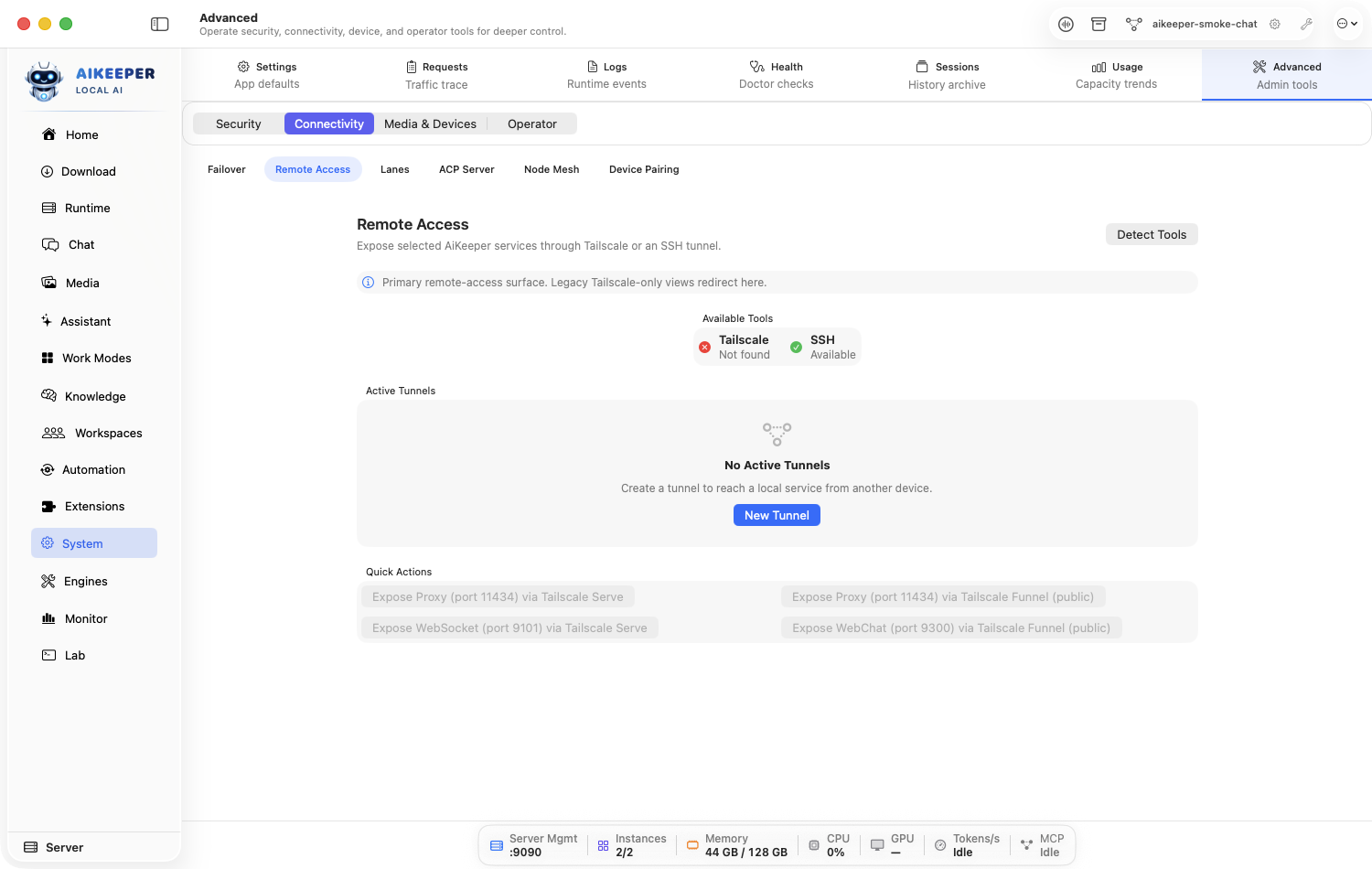This screenshot has width=1372, height=869.
Task: Click the 'No Active Tunnels' heading text
Action: pos(777,465)
